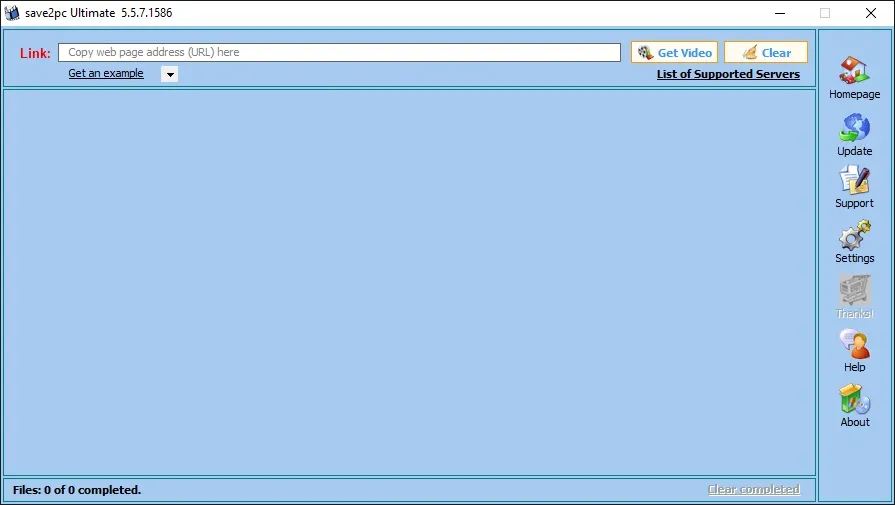
Task: Open the Support notepad icon
Action: 854,180
